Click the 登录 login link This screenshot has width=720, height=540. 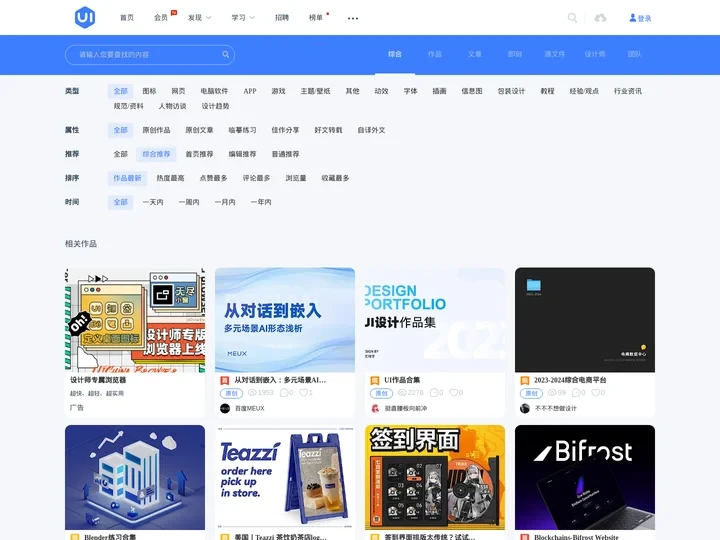point(645,18)
